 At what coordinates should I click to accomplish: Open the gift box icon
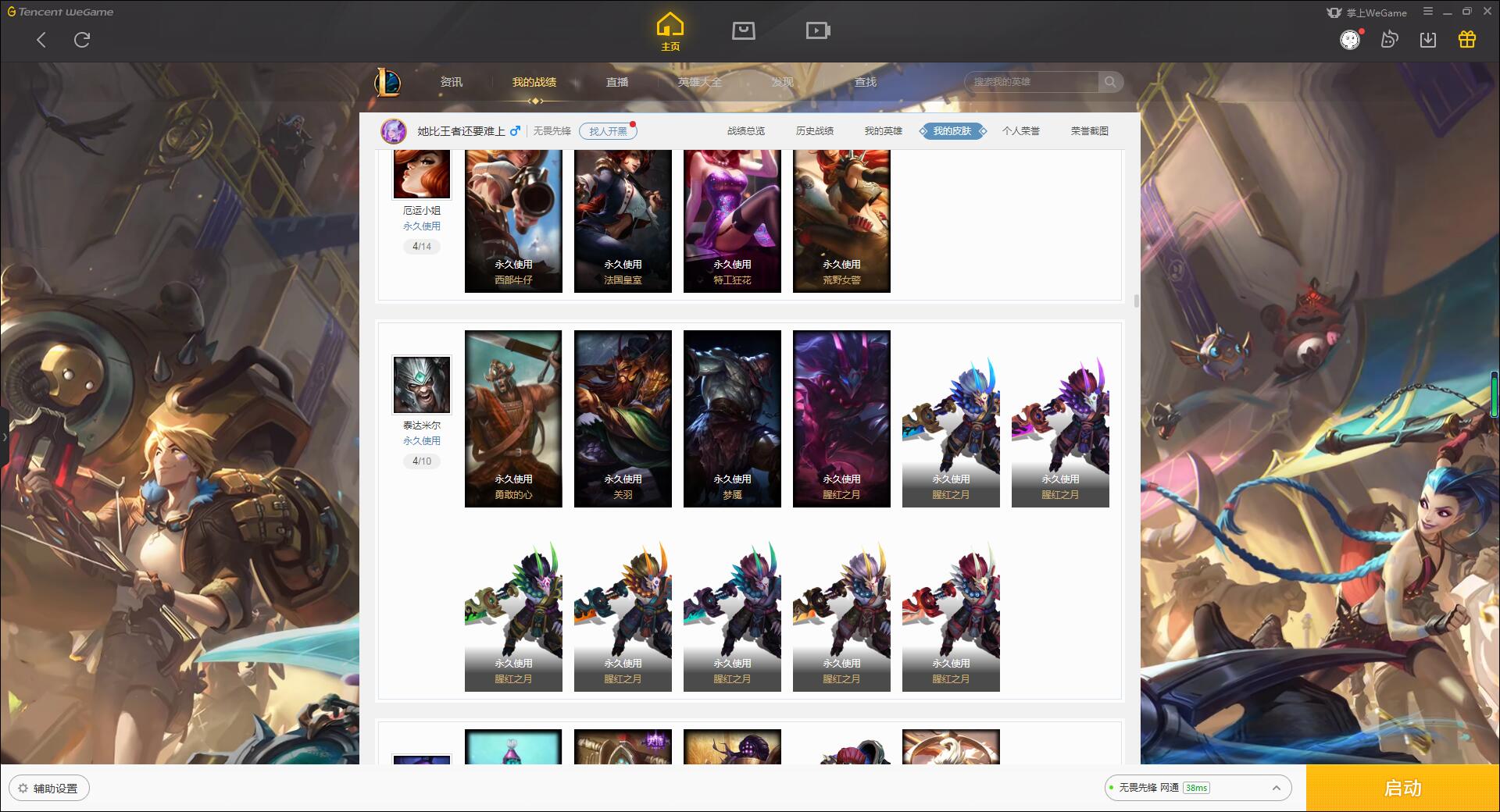pyautogui.click(x=1467, y=39)
